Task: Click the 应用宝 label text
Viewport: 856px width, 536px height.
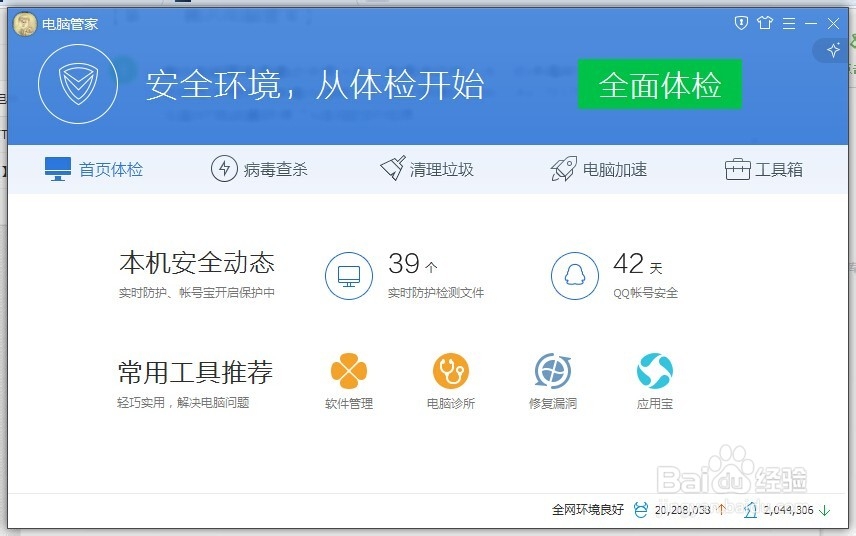Action: tap(655, 403)
